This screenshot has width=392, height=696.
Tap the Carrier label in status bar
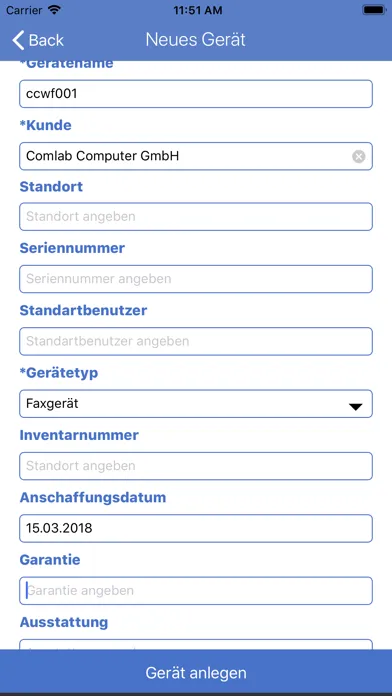point(24,10)
